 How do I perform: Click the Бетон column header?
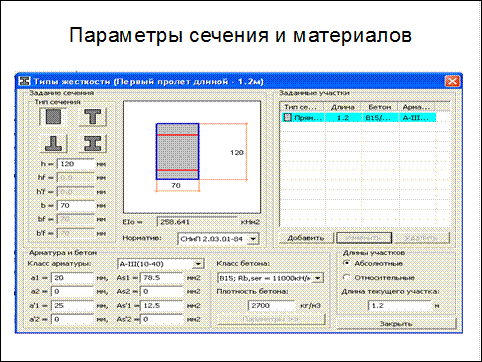pyautogui.click(x=380, y=107)
